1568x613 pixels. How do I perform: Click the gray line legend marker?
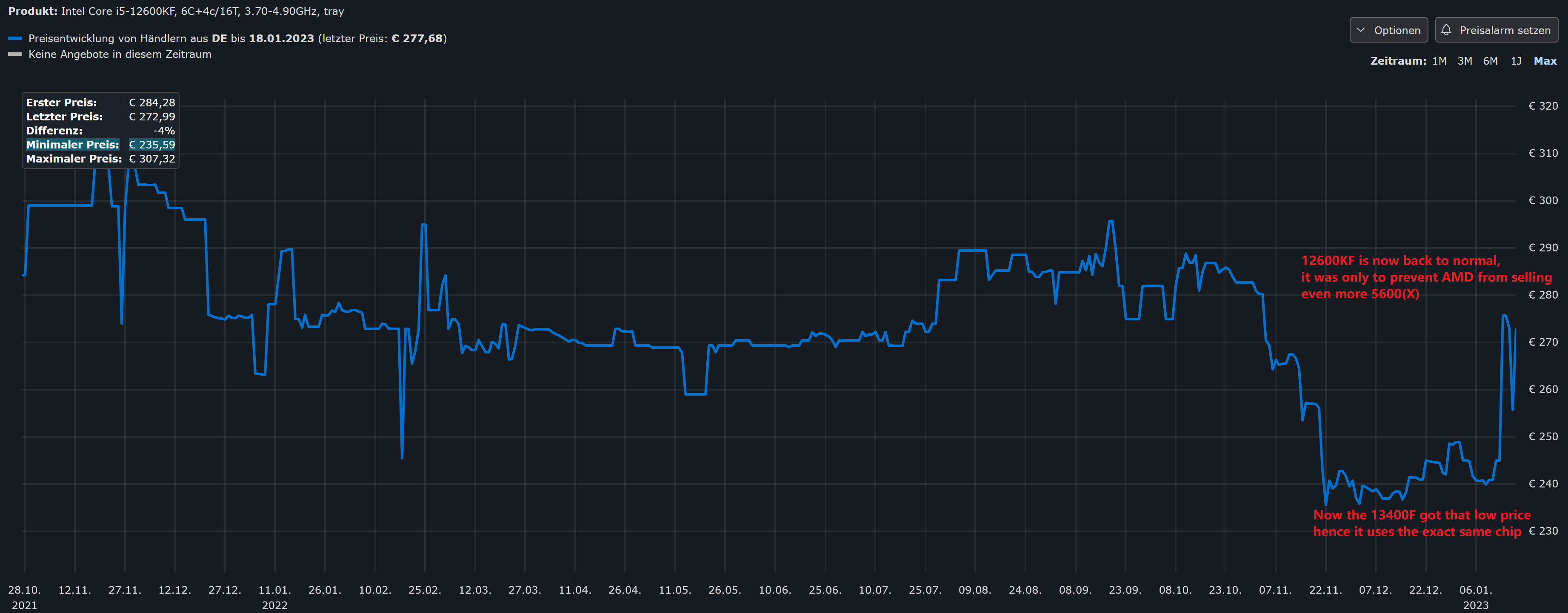click(x=15, y=54)
